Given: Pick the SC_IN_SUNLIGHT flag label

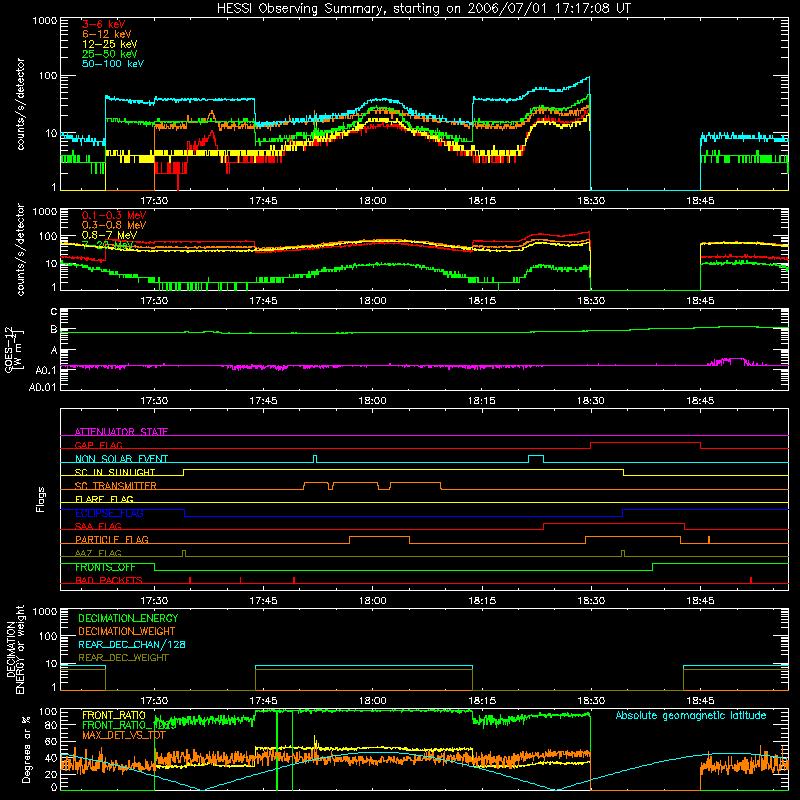Looking at the screenshot, I should pyautogui.click(x=115, y=472).
